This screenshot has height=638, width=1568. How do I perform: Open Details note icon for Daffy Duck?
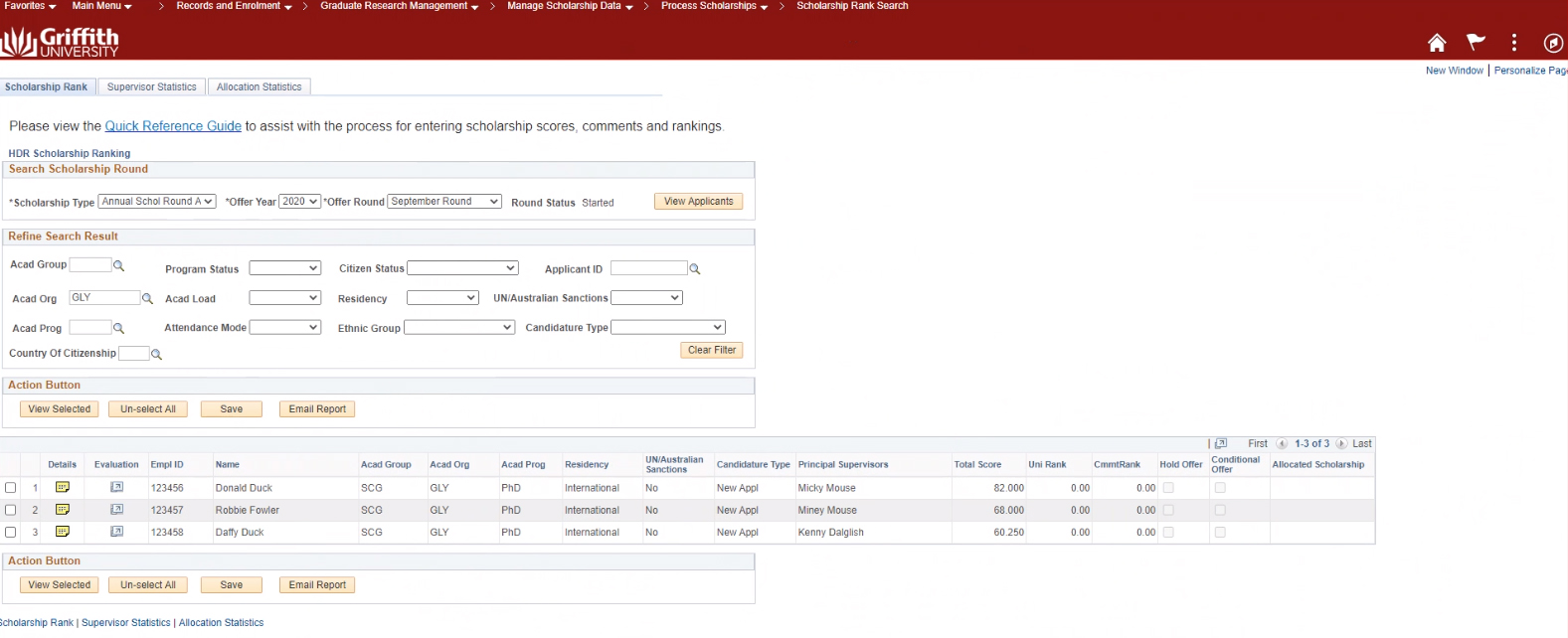(63, 532)
